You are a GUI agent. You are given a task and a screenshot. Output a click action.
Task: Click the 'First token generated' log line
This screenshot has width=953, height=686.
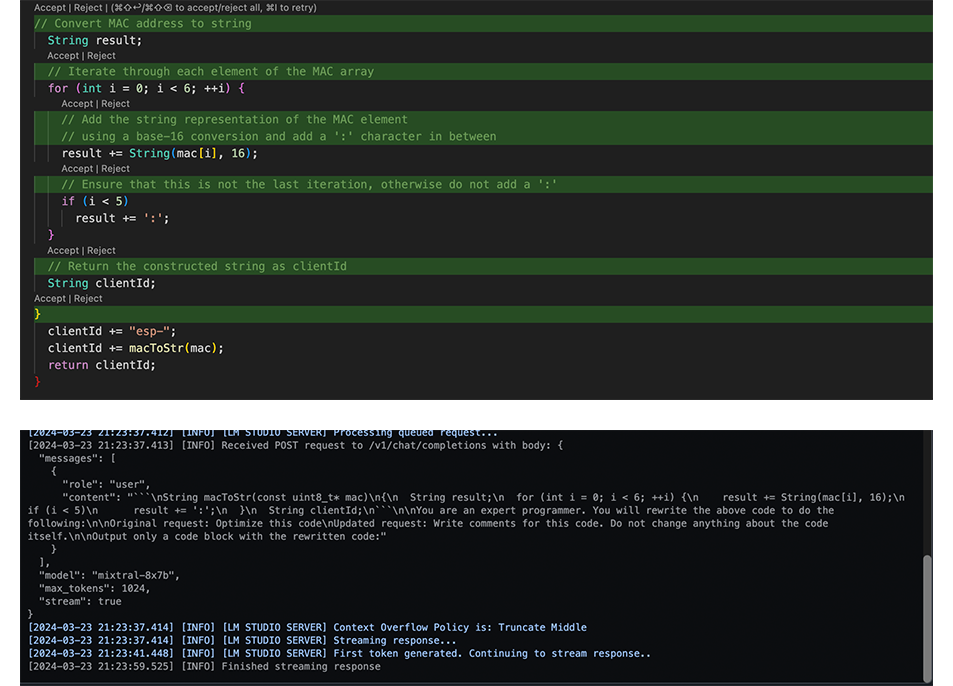(x=339, y=654)
